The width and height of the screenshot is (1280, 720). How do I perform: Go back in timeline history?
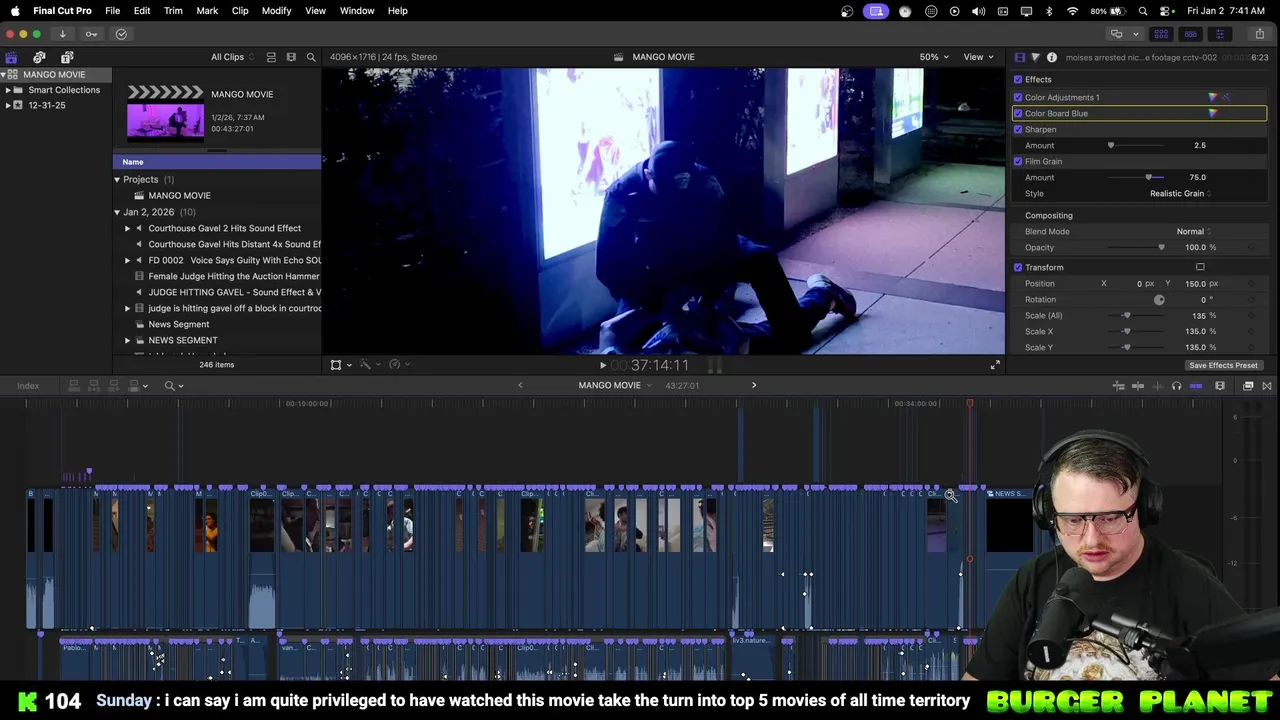click(x=520, y=385)
